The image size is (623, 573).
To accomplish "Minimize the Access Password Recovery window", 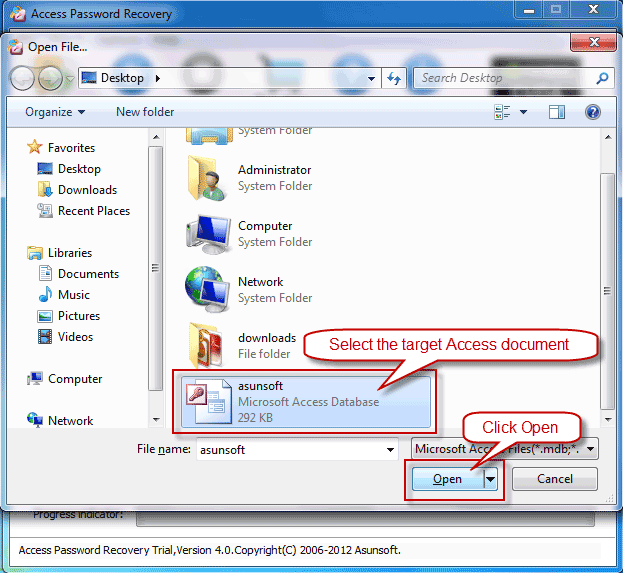I will point(529,10).
